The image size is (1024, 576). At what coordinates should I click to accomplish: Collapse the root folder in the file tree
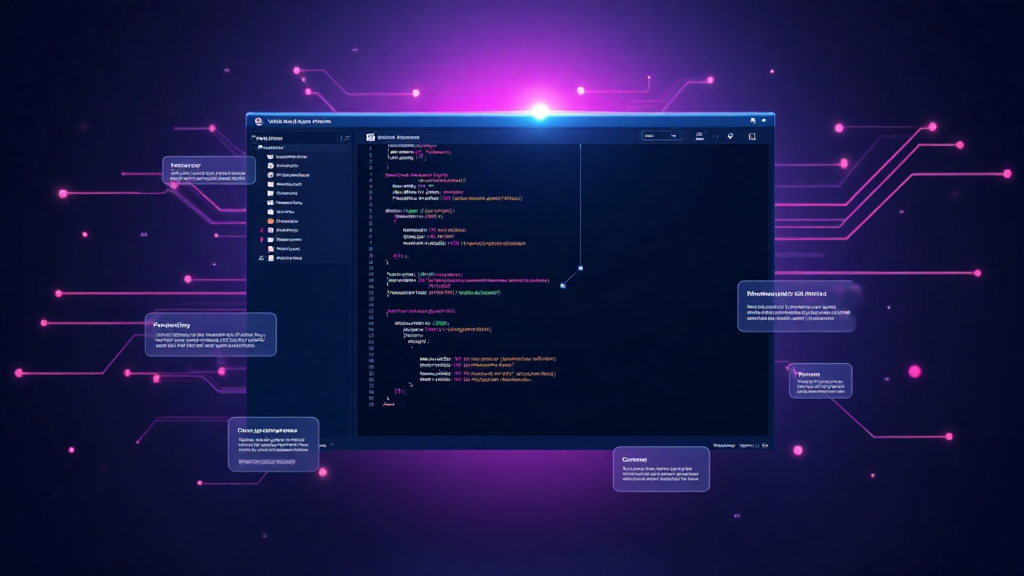pyautogui.click(x=260, y=147)
